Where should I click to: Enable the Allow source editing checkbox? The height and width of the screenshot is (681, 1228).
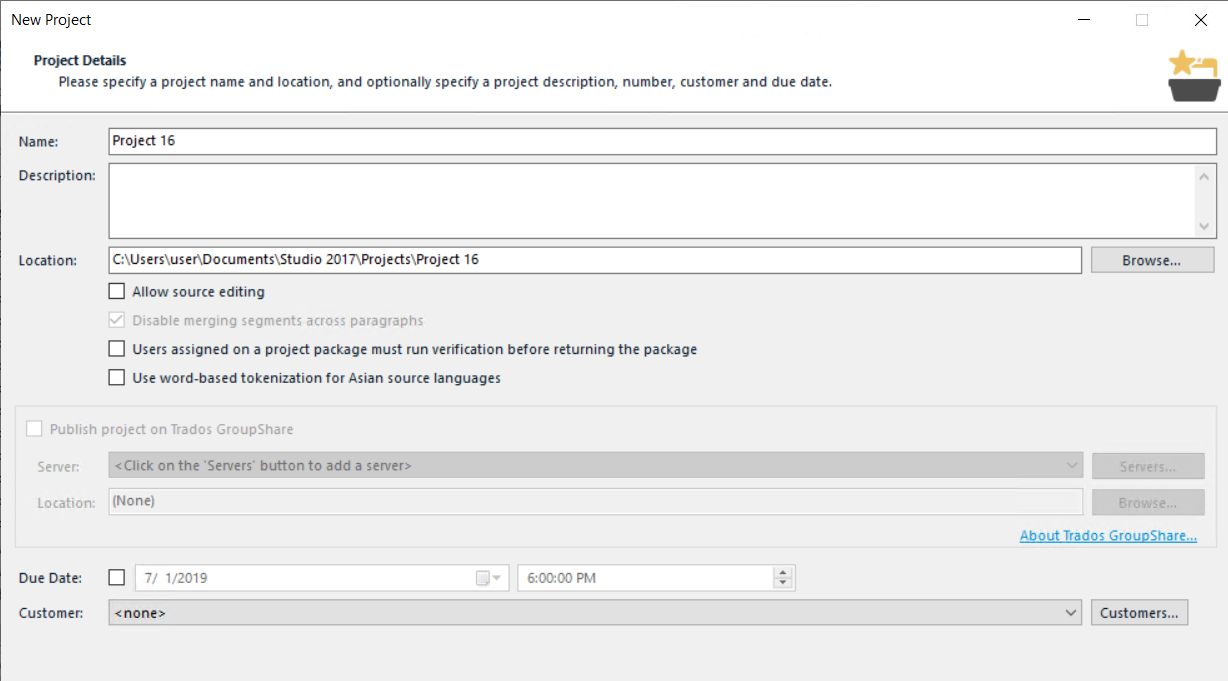coord(117,292)
